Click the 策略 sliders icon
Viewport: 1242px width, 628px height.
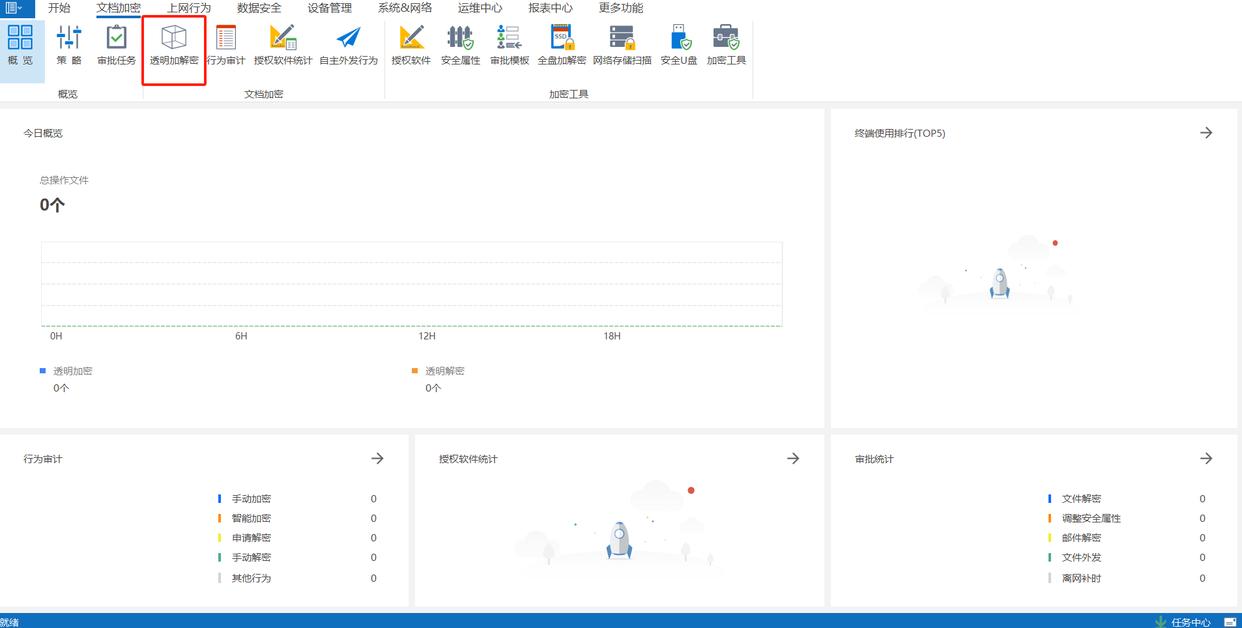pyautogui.click(x=69, y=45)
